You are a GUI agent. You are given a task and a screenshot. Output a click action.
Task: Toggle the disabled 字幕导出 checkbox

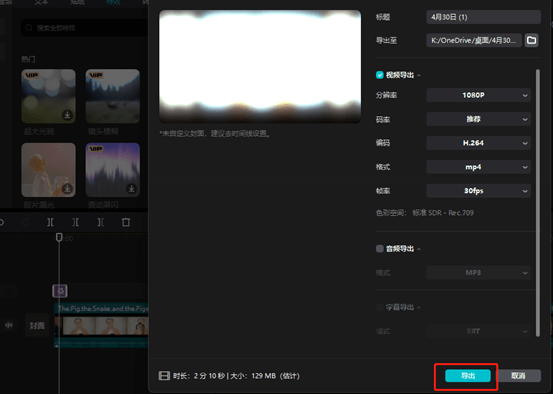tap(379, 307)
